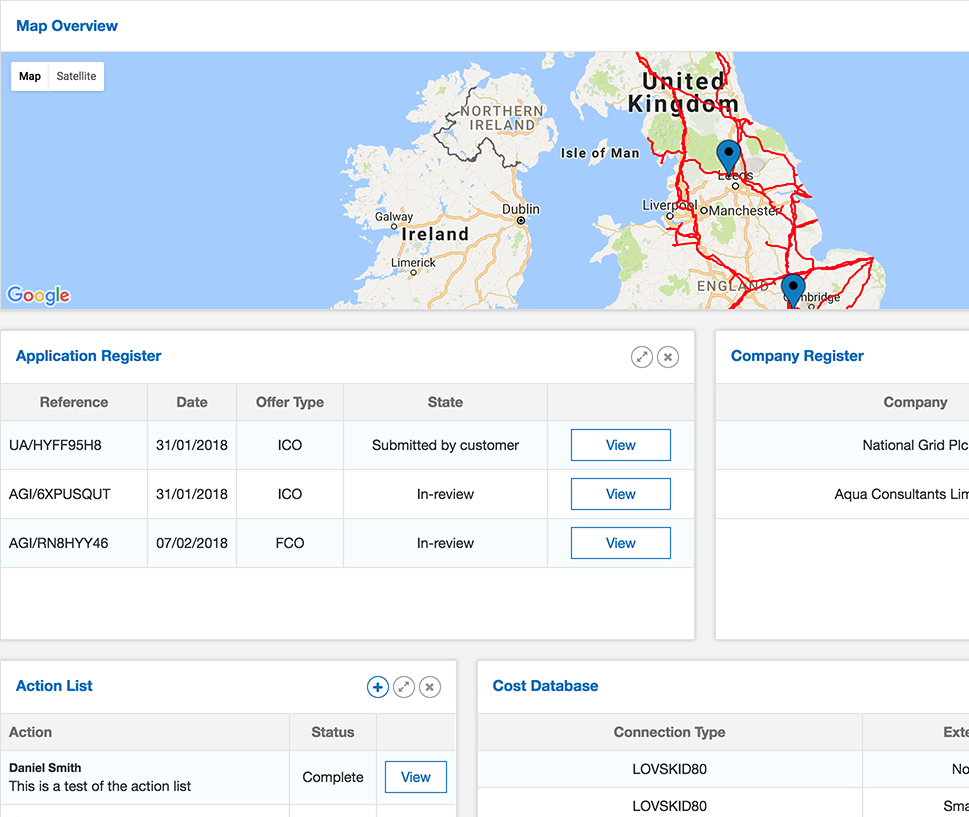Expand the Application Register panel

click(642, 357)
